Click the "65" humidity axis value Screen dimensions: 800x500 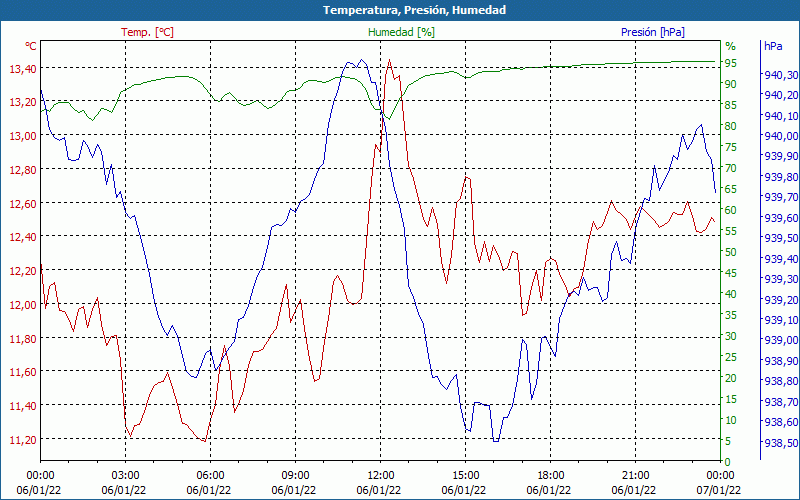(x=731, y=189)
